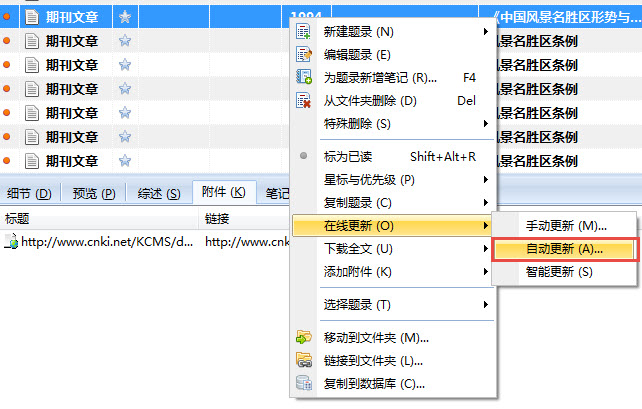This screenshot has height=409, width=642.
Task: Click the folder-arrow icon beside 移动到文件夹
Action: tap(304, 337)
